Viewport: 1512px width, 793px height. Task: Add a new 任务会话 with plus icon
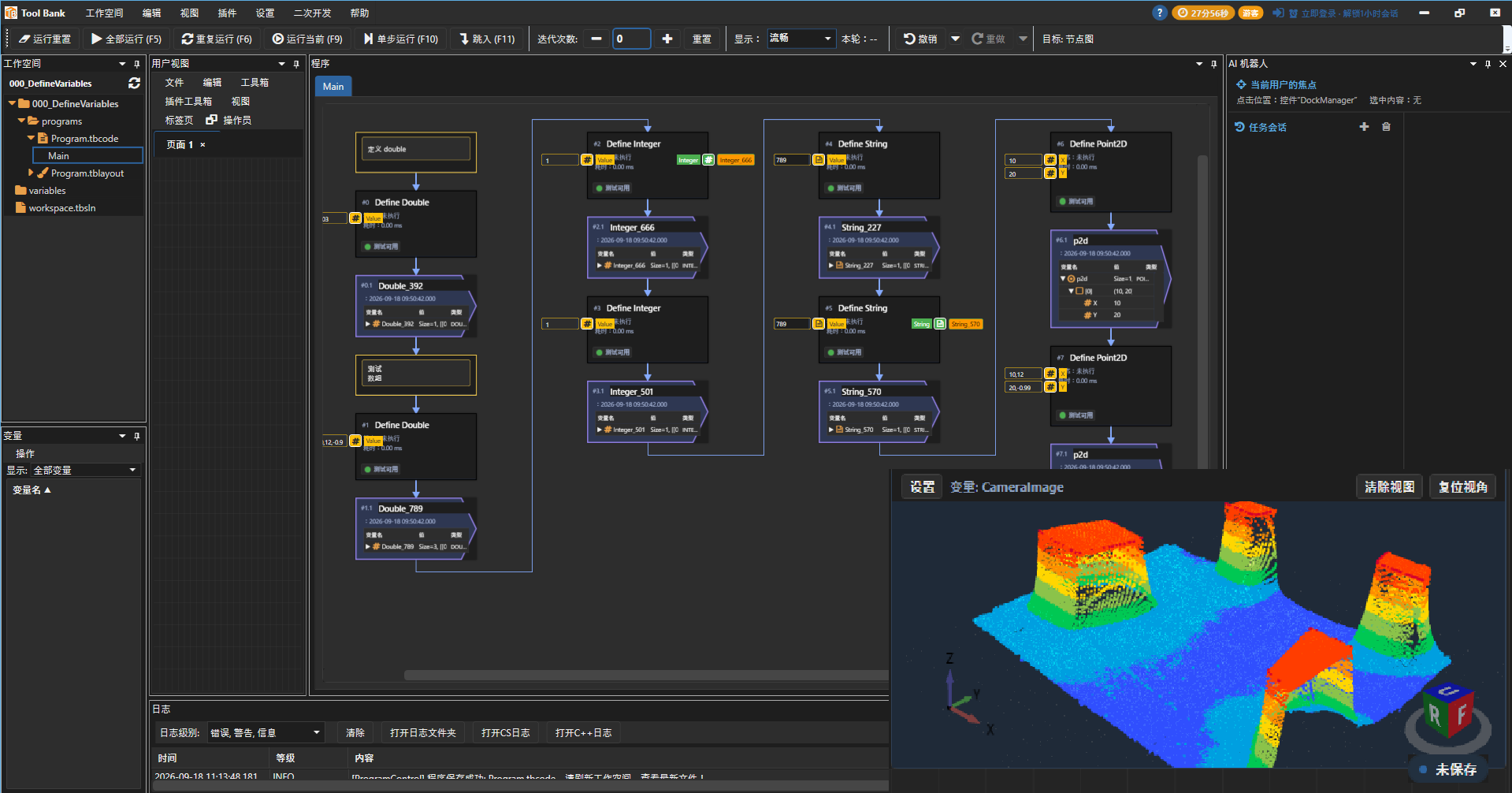[x=1364, y=127]
